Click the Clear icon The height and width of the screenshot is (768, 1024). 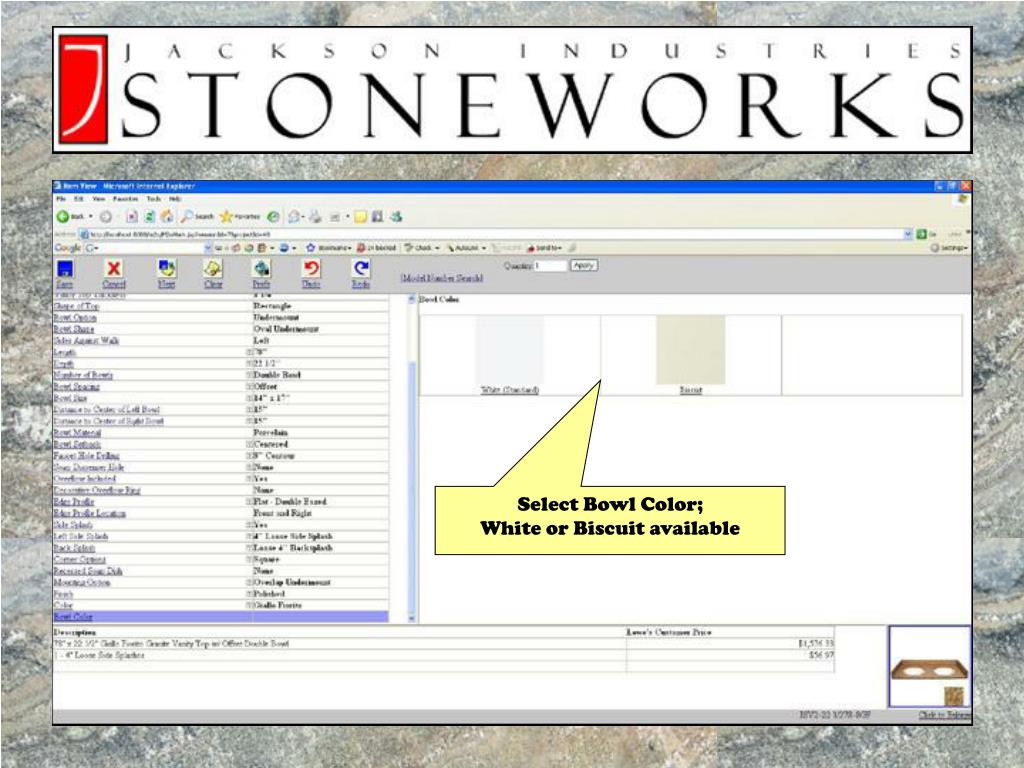[x=213, y=268]
